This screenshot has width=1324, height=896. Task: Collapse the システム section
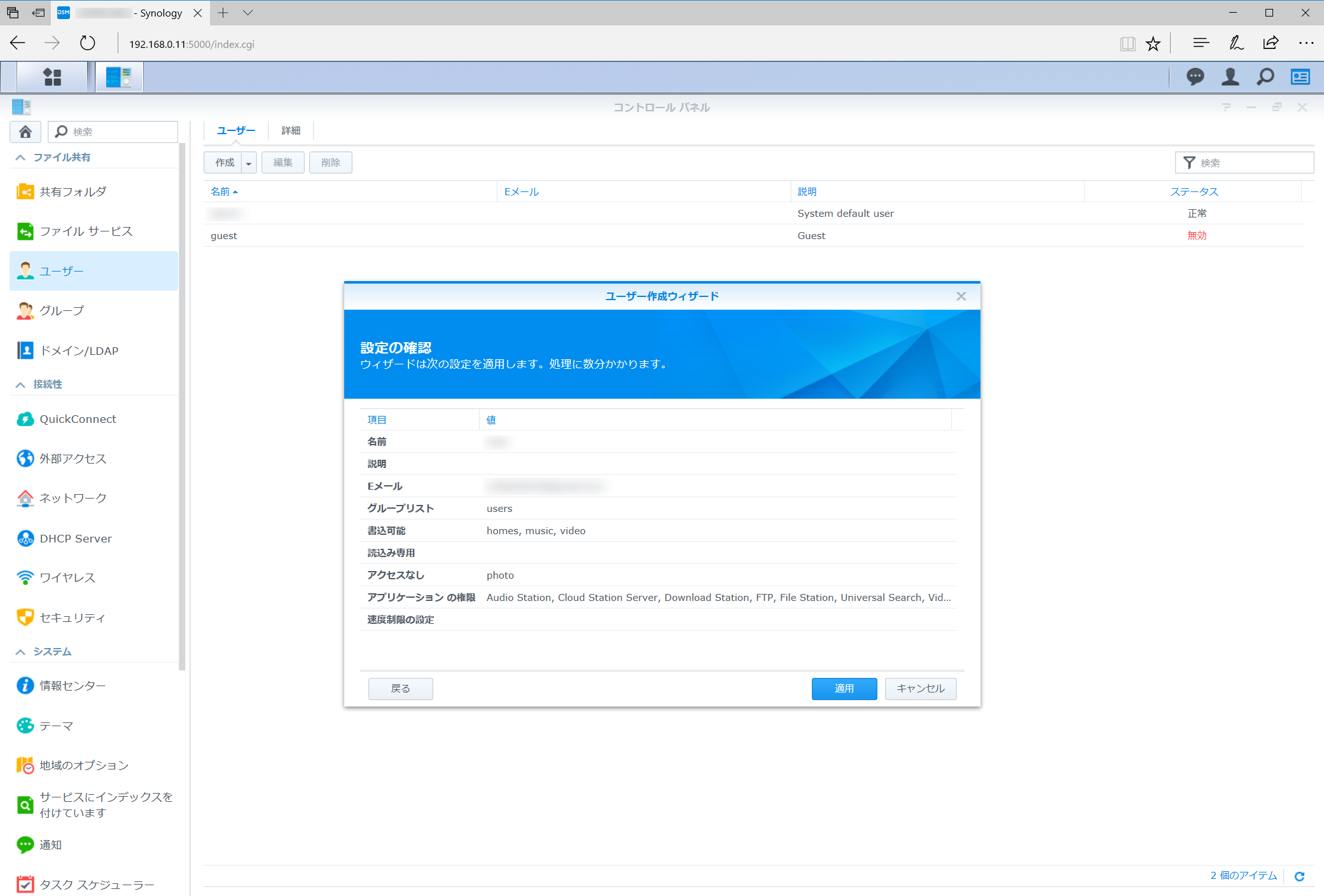(x=20, y=652)
